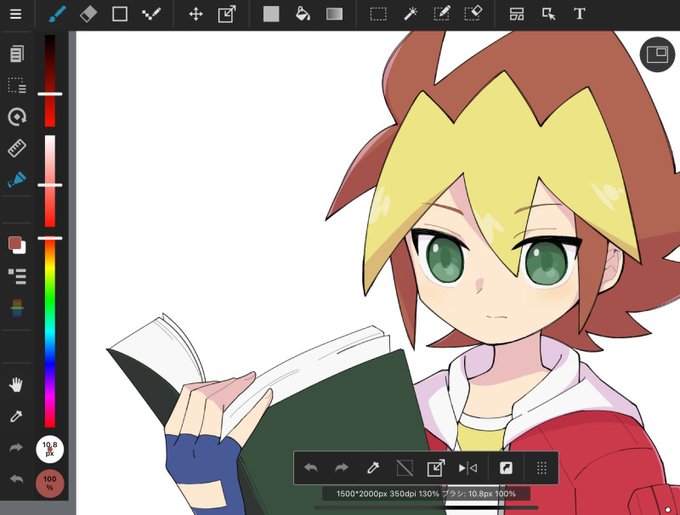Screen dimensions: 680x515
Task: Click redo in floating shortcut bar
Action: (x=342, y=468)
